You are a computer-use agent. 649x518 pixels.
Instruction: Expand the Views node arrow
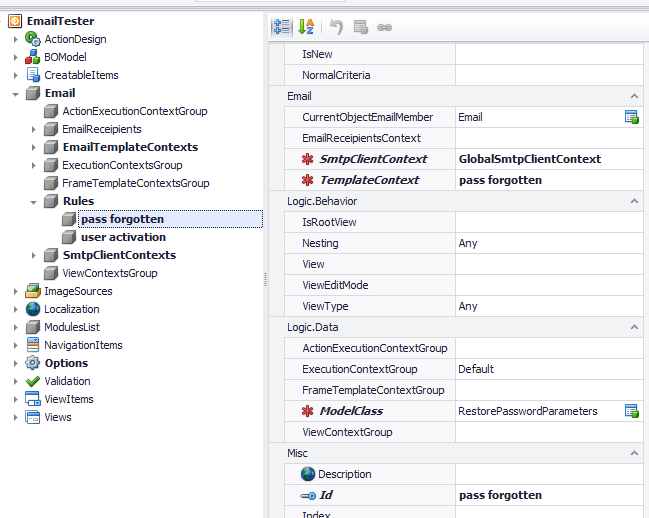point(16,417)
